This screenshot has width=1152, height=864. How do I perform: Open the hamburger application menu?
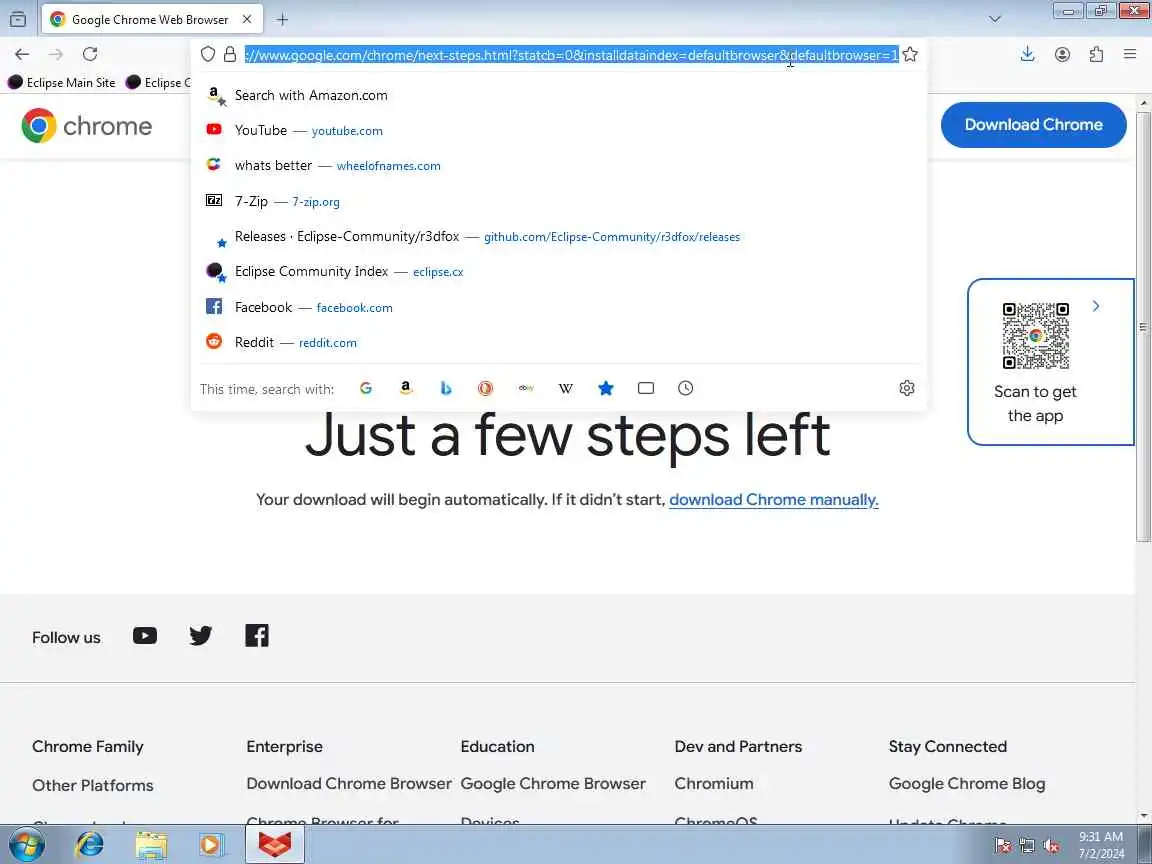pos(1130,54)
